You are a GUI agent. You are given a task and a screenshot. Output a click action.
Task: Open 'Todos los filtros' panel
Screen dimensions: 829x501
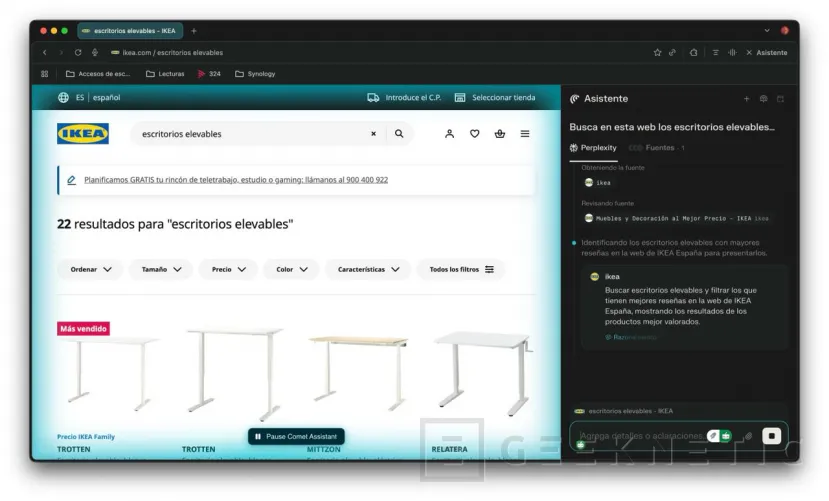(461, 270)
